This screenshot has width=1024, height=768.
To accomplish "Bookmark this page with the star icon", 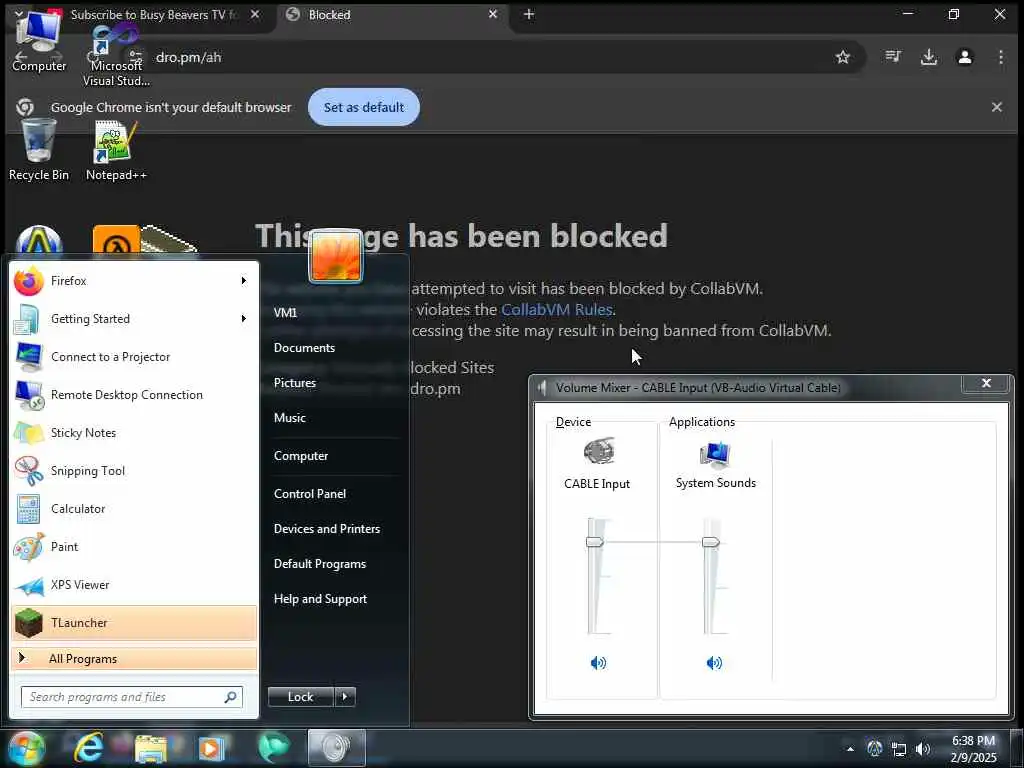I will coord(842,57).
